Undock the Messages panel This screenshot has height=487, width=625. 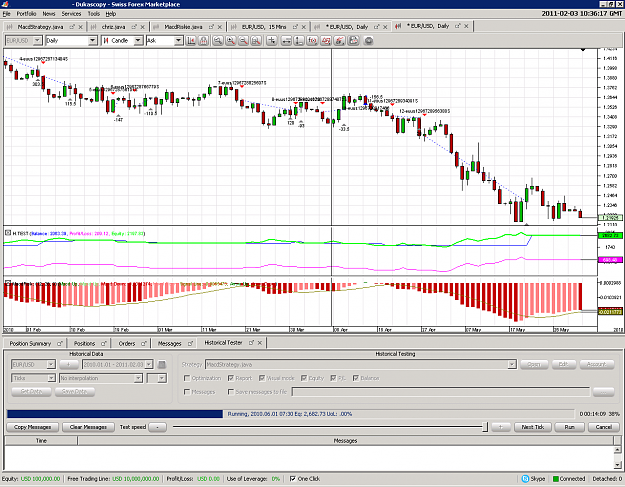[191, 344]
